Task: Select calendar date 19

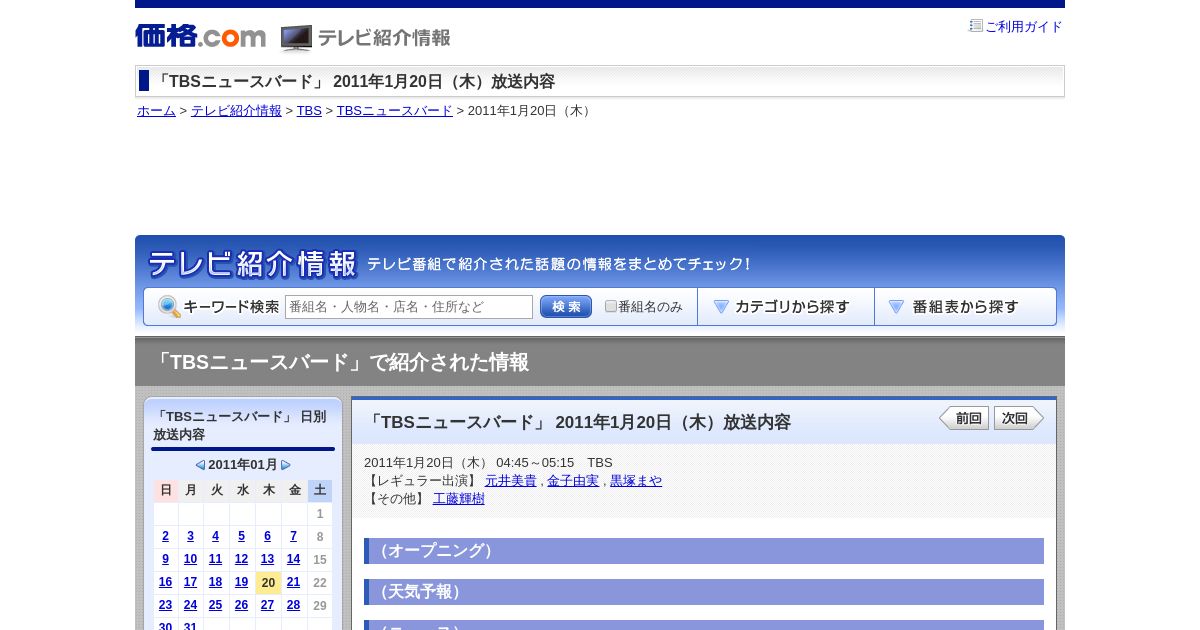Action: (241, 582)
